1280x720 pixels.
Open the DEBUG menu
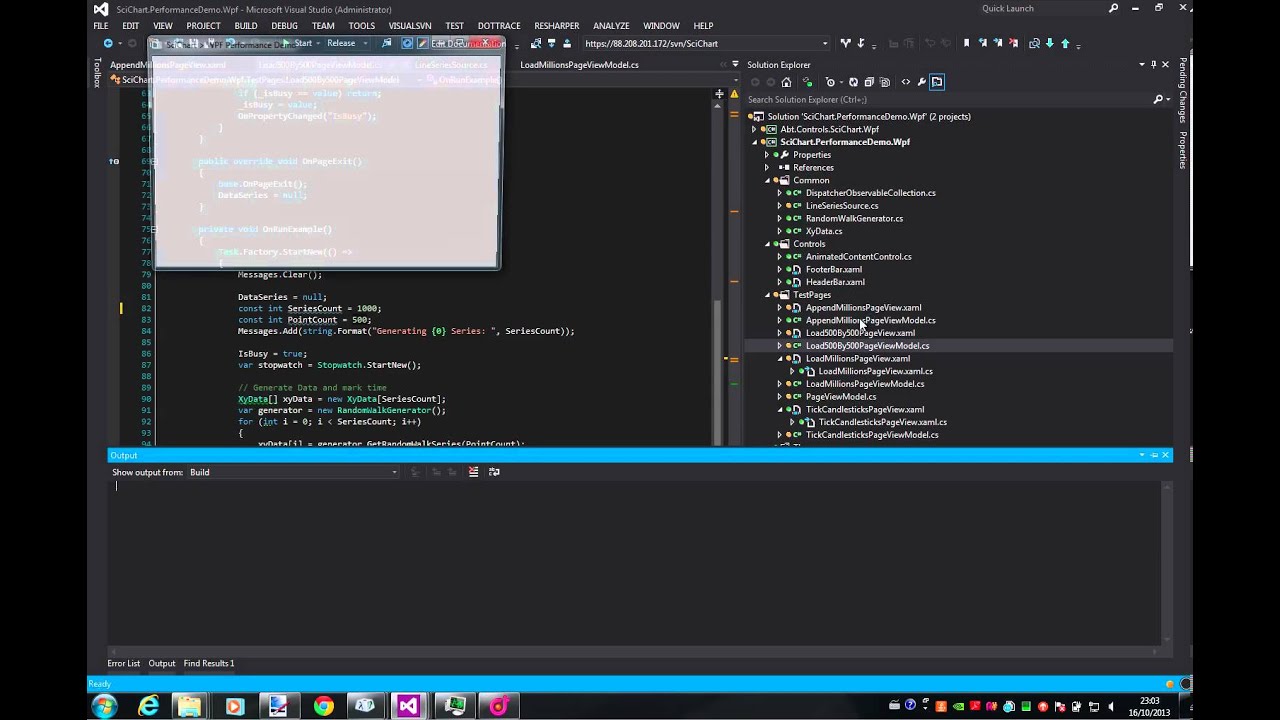[284, 26]
